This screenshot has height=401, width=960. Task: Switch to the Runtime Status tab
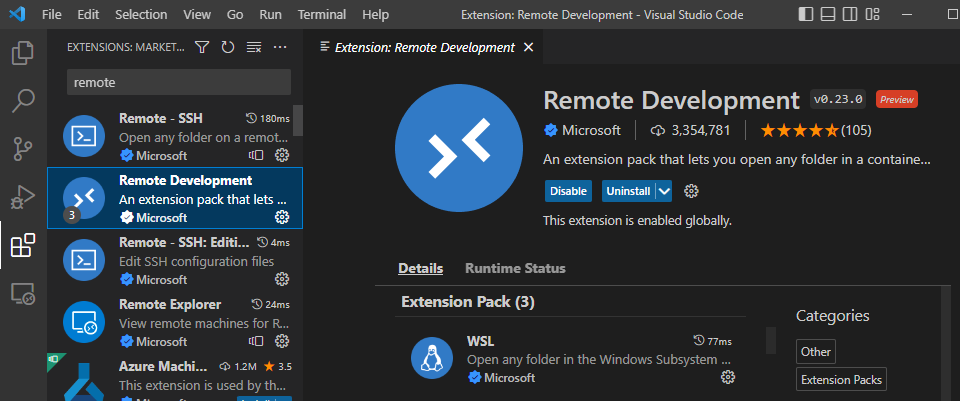[x=516, y=268]
